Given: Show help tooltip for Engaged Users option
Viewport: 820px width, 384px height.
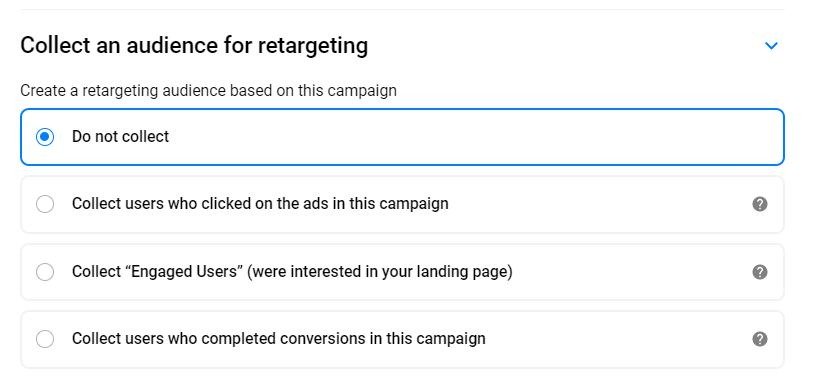Looking at the screenshot, I should pos(759,272).
